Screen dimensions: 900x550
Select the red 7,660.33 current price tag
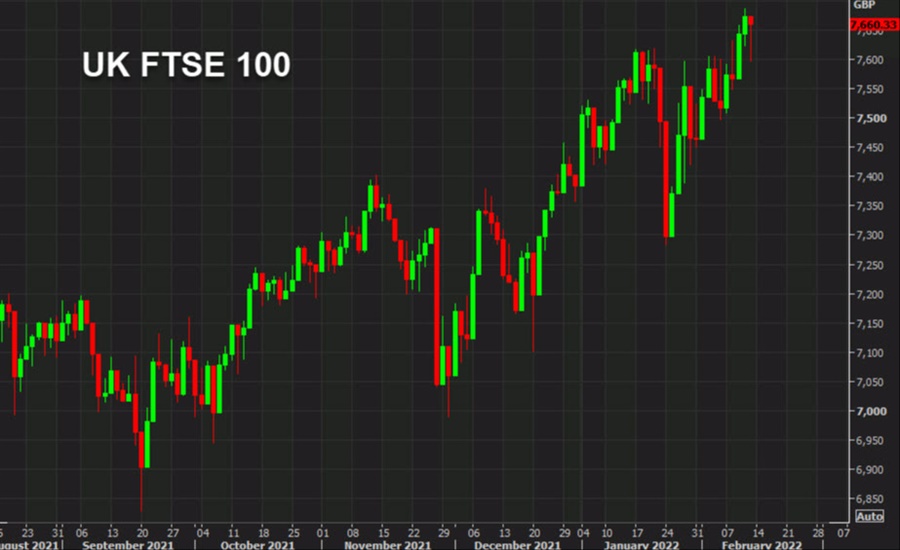874,25
